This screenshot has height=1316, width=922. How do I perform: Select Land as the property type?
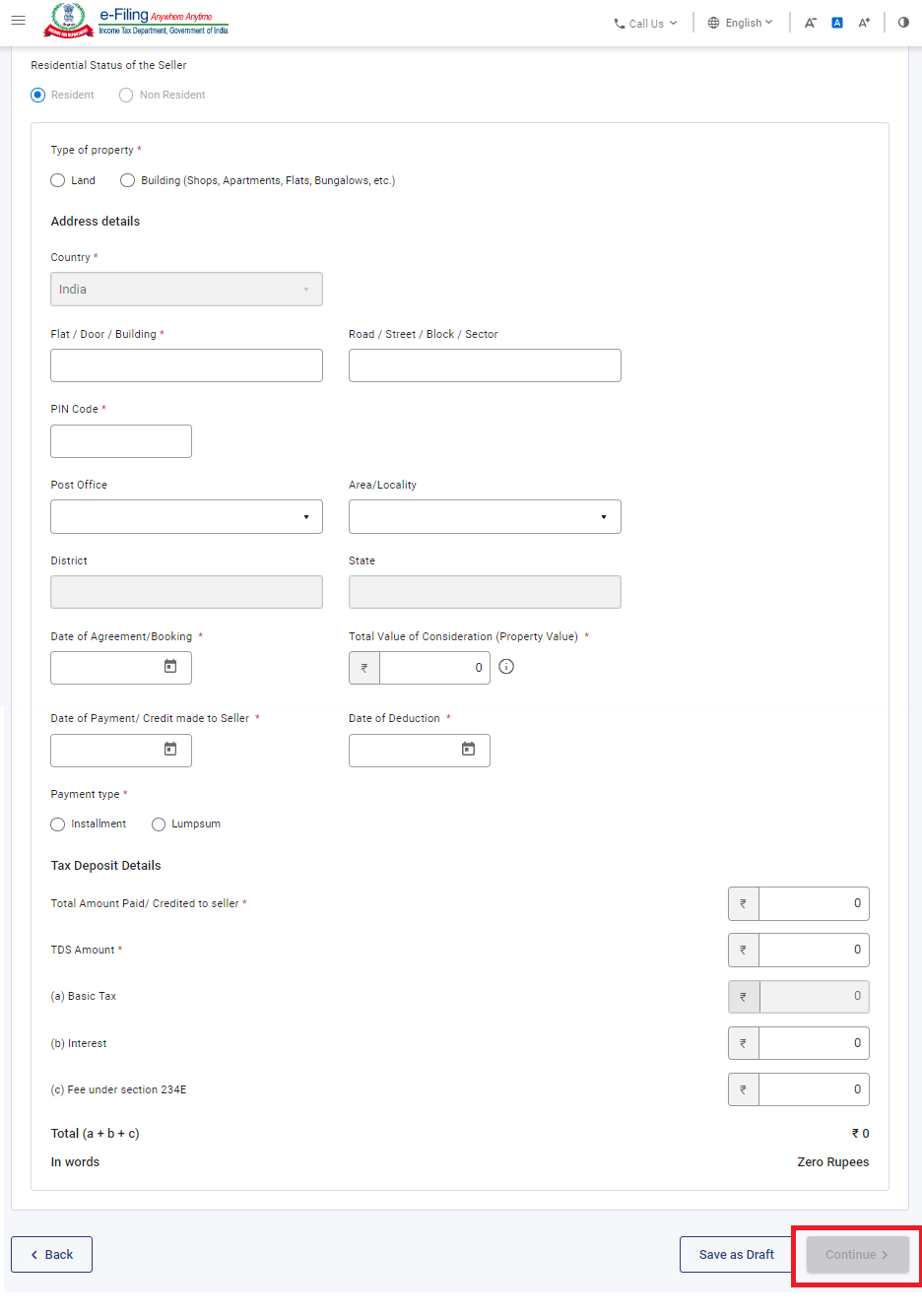pos(57,180)
